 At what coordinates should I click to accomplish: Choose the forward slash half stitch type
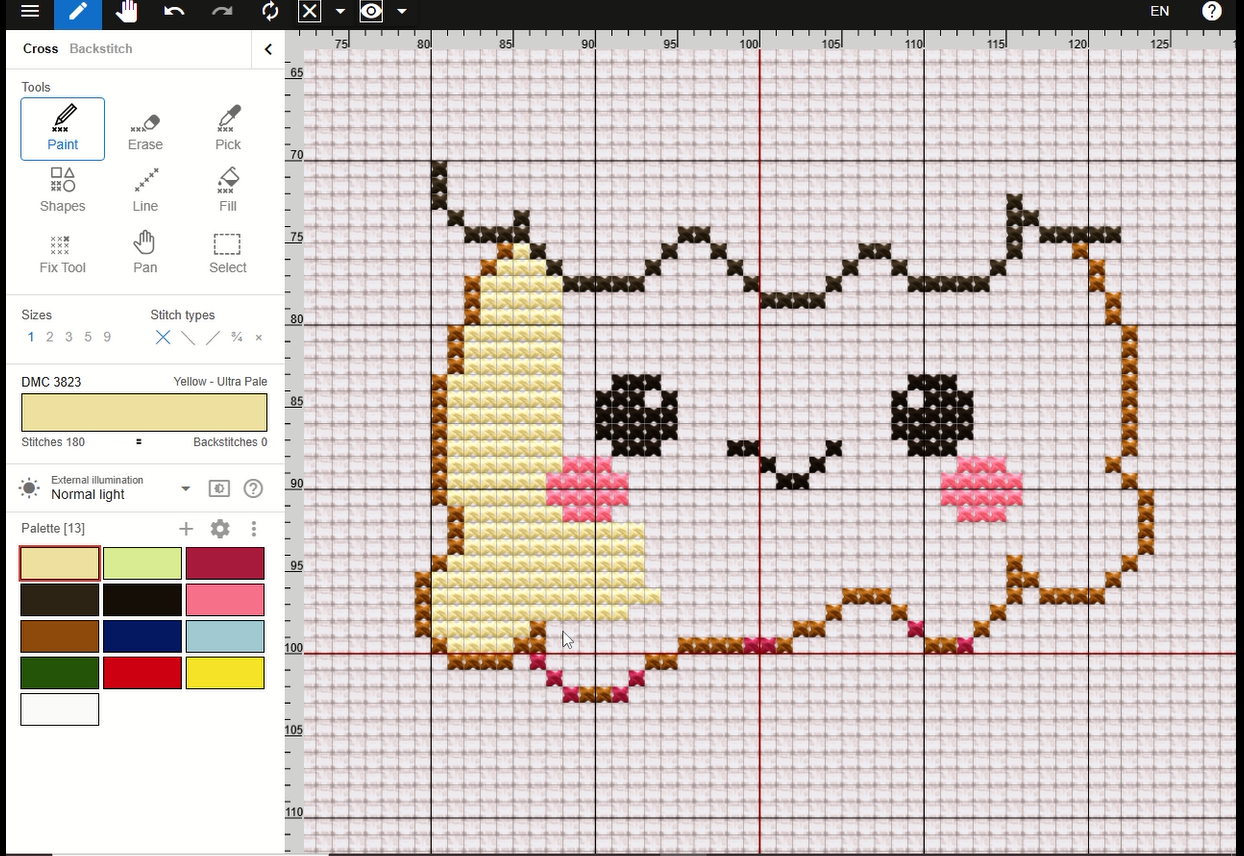(212, 337)
